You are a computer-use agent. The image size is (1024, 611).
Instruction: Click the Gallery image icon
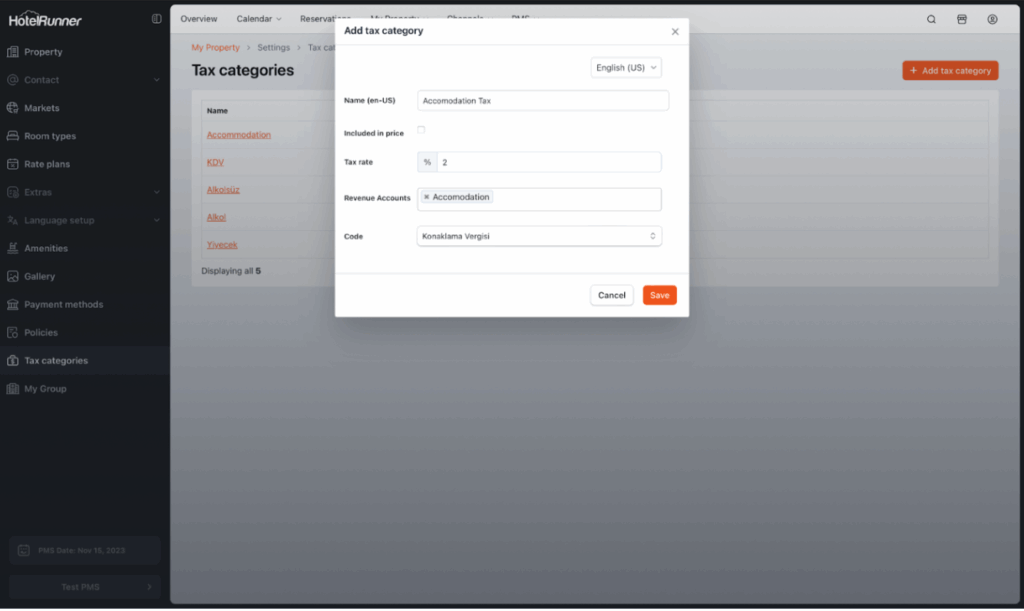[13, 276]
